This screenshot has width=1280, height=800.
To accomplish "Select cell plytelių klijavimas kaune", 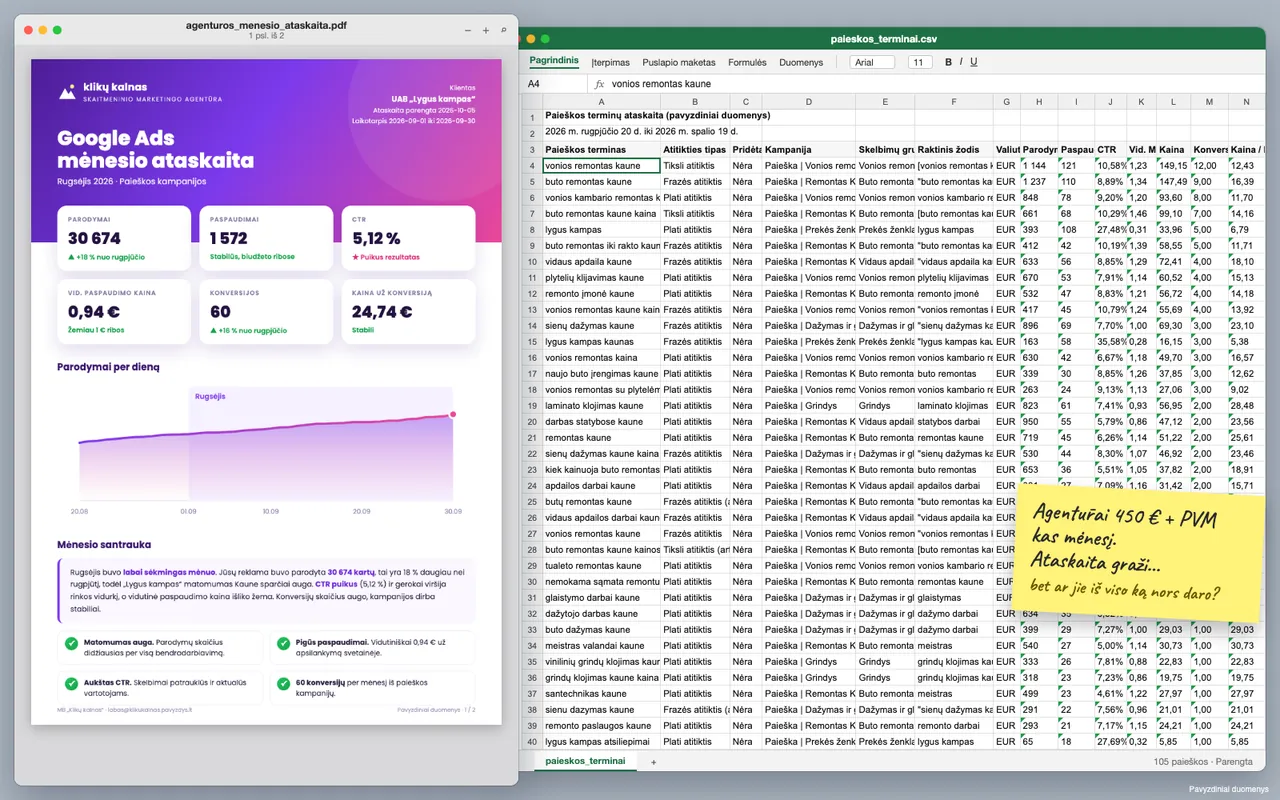I will tap(601, 278).
